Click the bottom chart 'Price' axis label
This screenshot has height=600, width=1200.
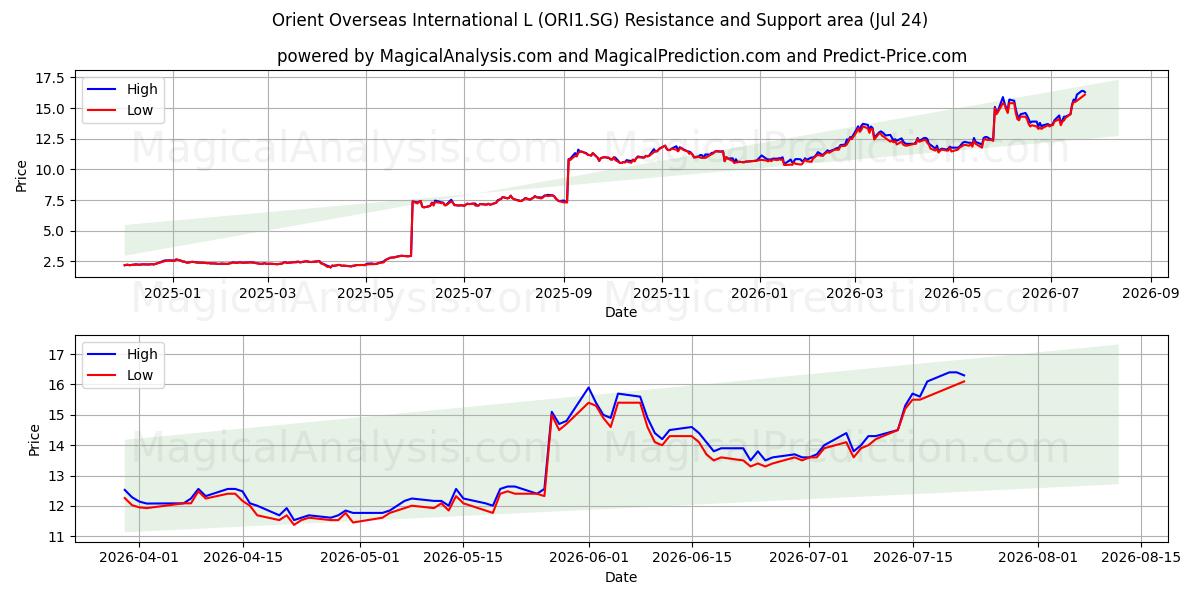[35, 439]
